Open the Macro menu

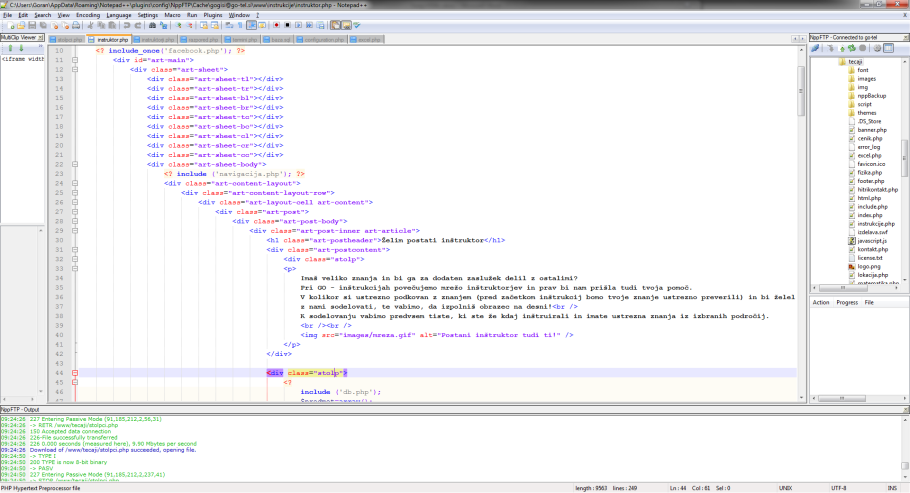172,15
